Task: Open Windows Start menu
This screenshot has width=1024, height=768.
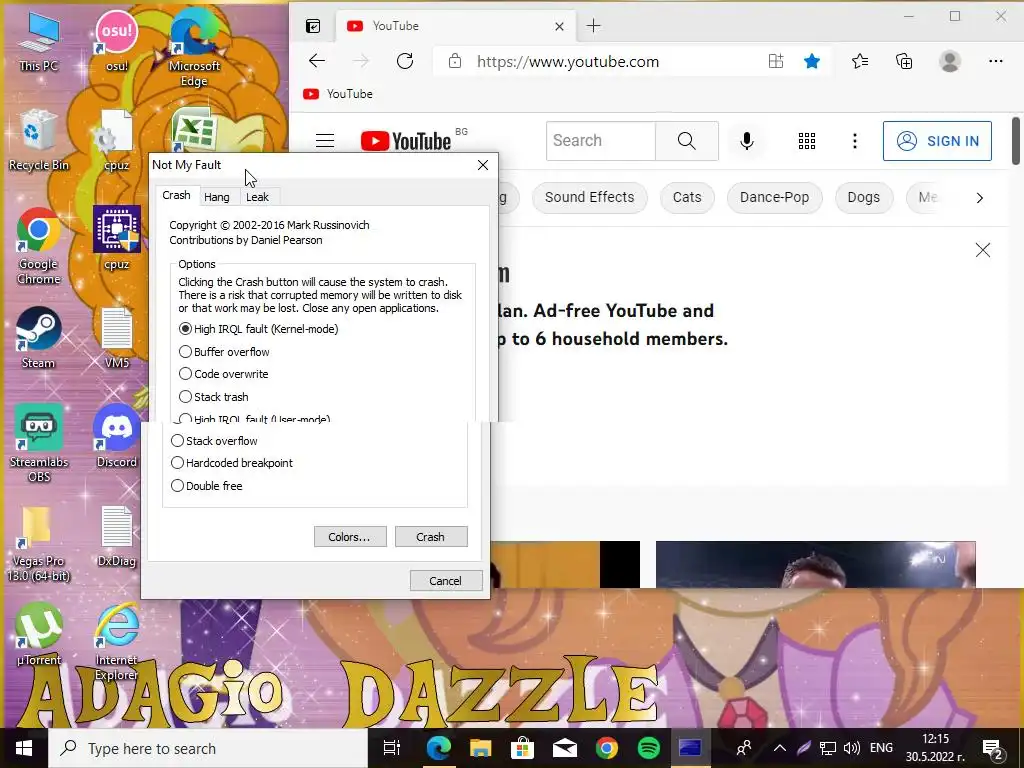Action: pyautogui.click(x=24, y=748)
